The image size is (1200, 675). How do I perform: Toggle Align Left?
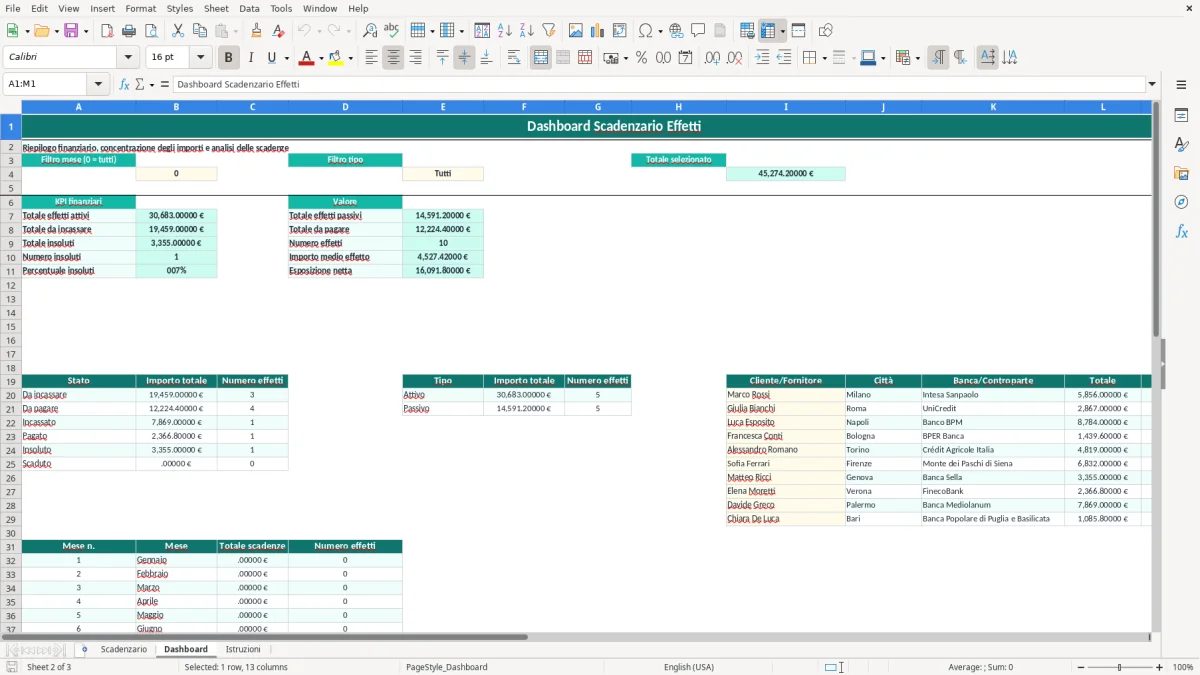pyautogui.click(x=371, y=58)
